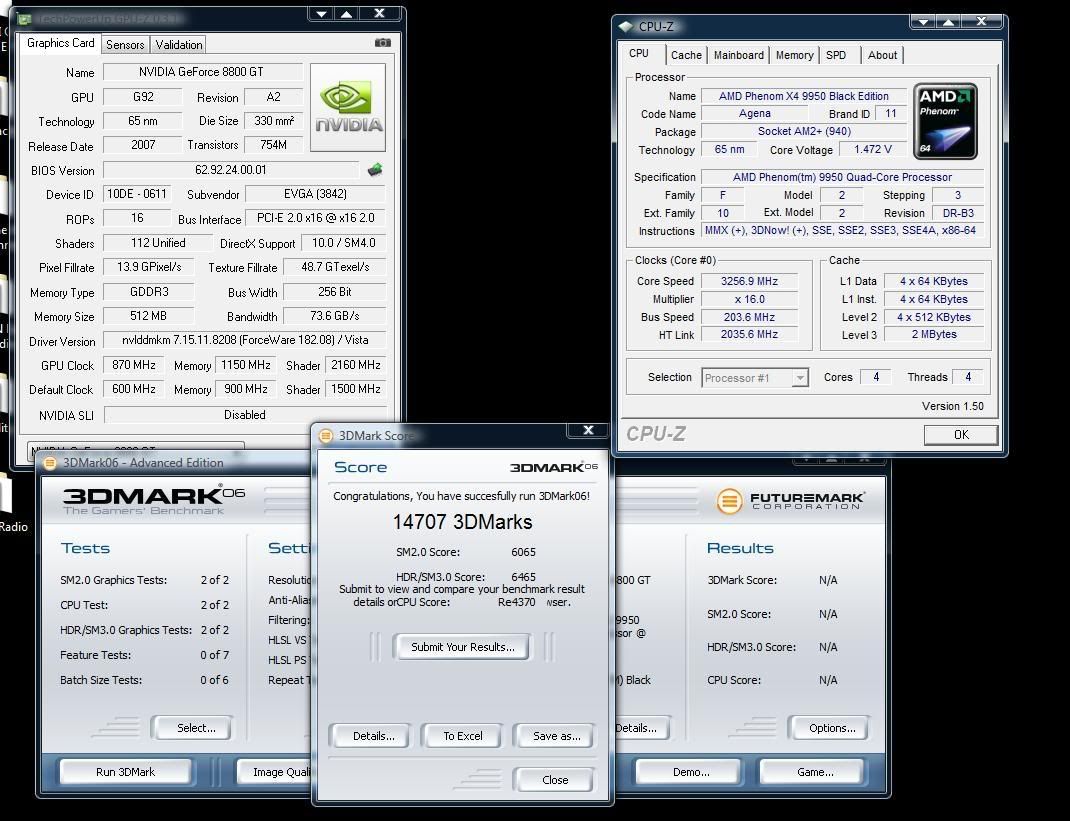Open the SPD tab in CPU-Z

(836, 55)
